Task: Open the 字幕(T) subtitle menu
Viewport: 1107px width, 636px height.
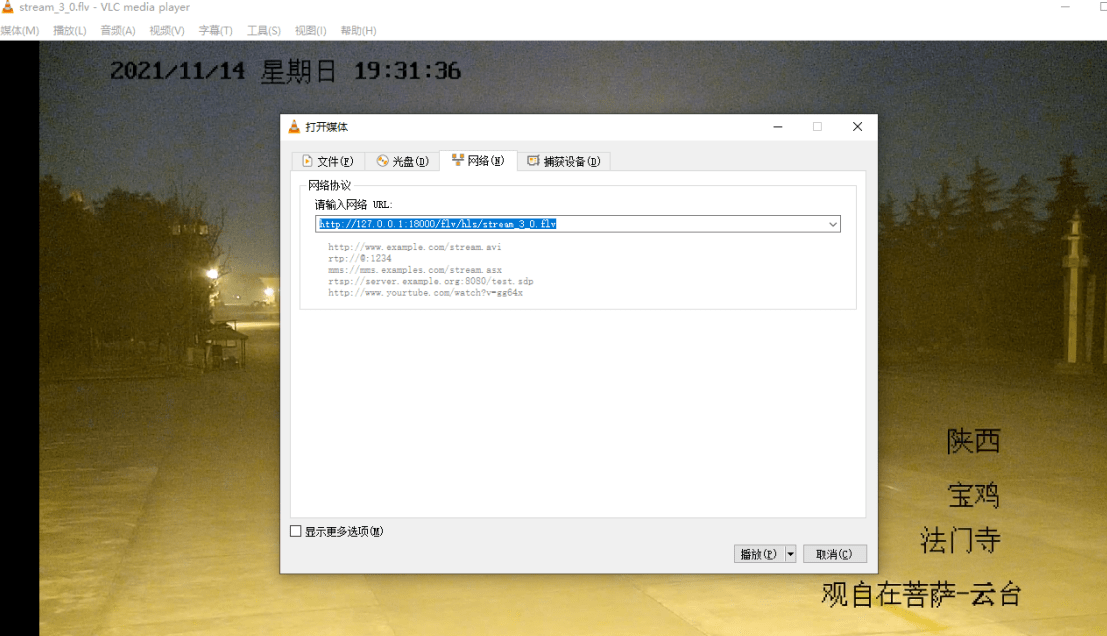Action: (x=215, y=31)
